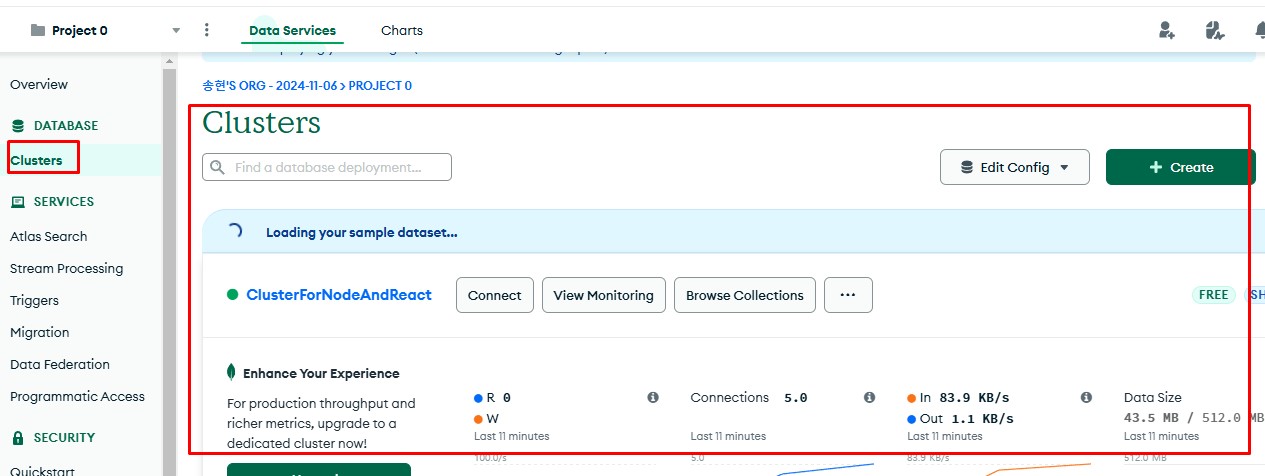Image resolution: width=1265 pixels, height=476 pixels.
Task: Open Stream Processing in sidebar
Action: pyautogui.click(x=67, y=268)
